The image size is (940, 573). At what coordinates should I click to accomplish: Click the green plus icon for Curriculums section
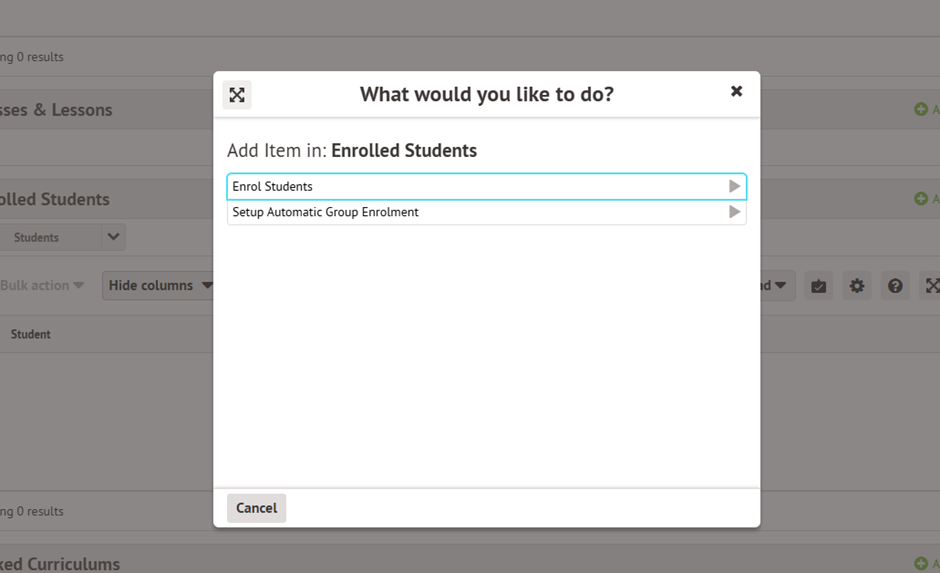pos(921,564)
